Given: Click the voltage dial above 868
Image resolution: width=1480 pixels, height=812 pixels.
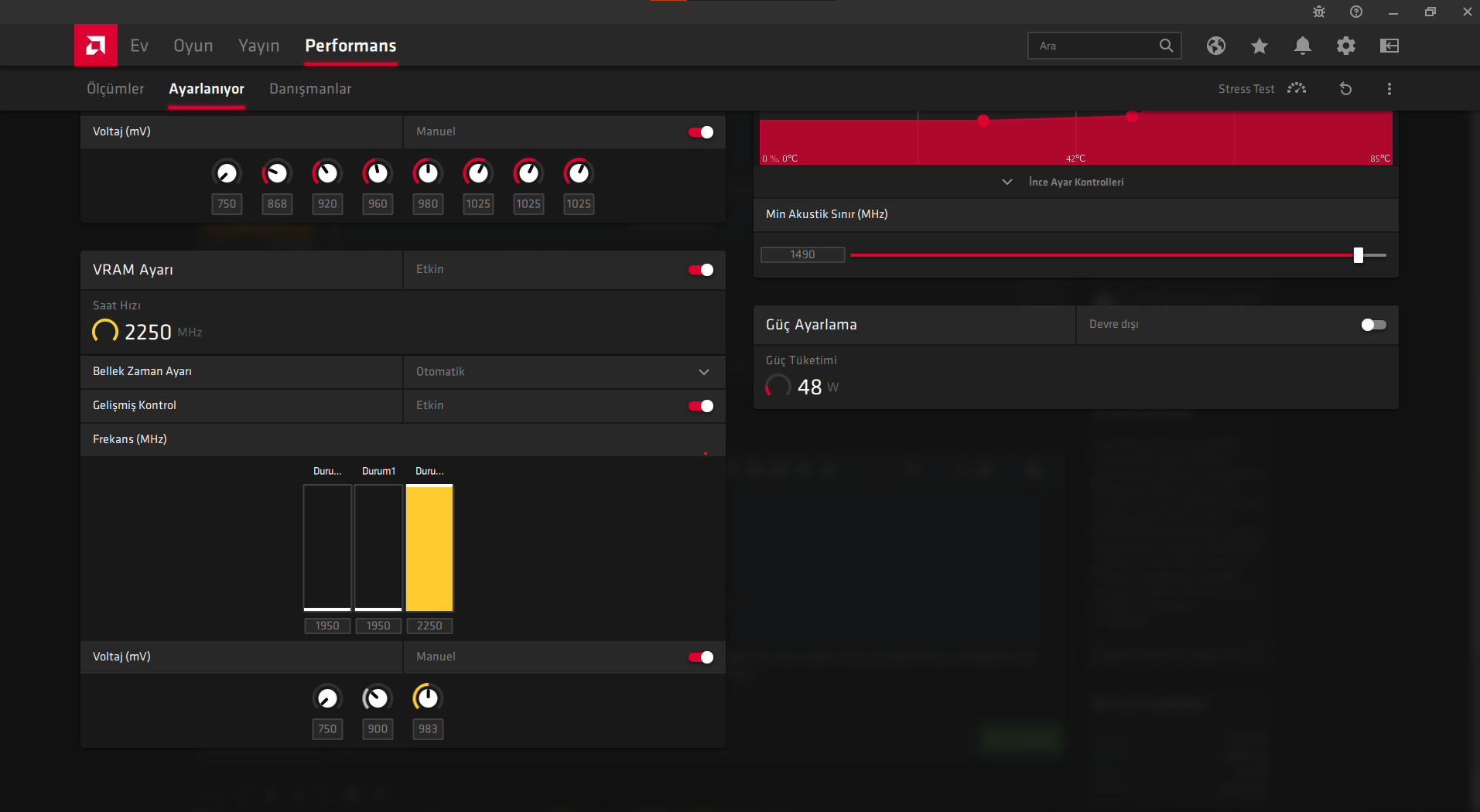Looking at the screenshot, I should (277, 172).
